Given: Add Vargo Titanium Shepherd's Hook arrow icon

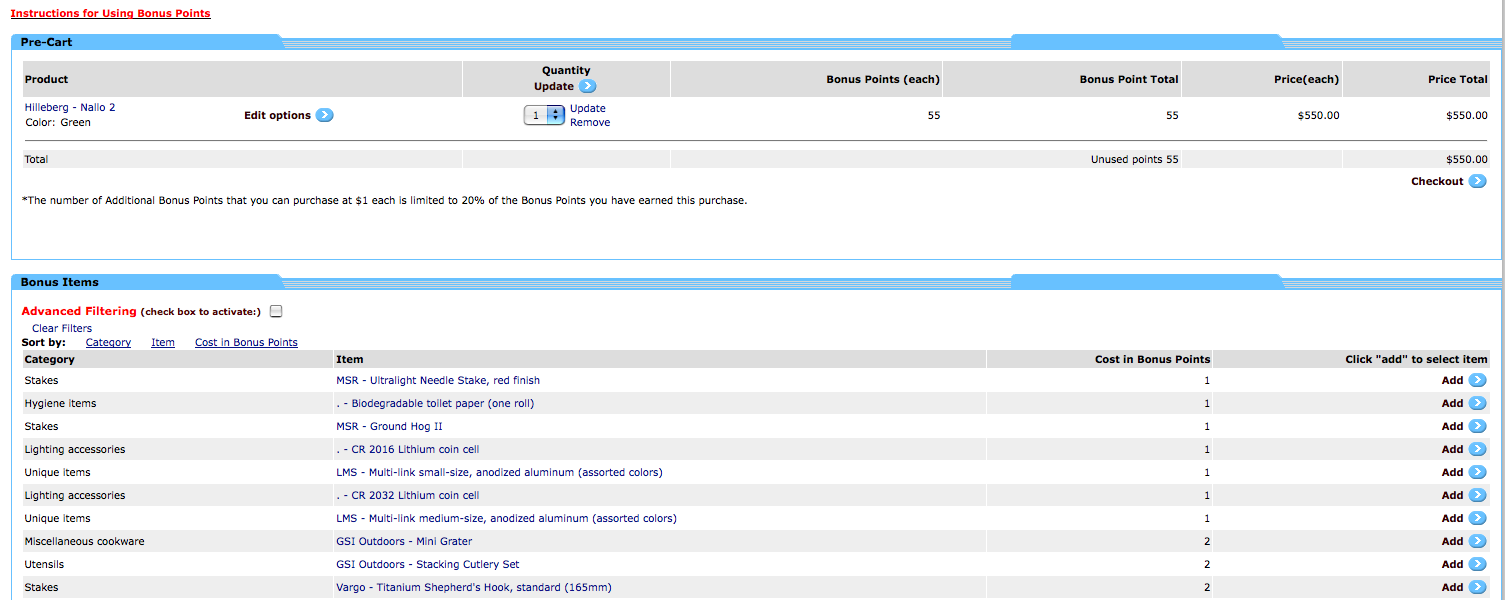Looking at the screenshot, I should 1478,587.
